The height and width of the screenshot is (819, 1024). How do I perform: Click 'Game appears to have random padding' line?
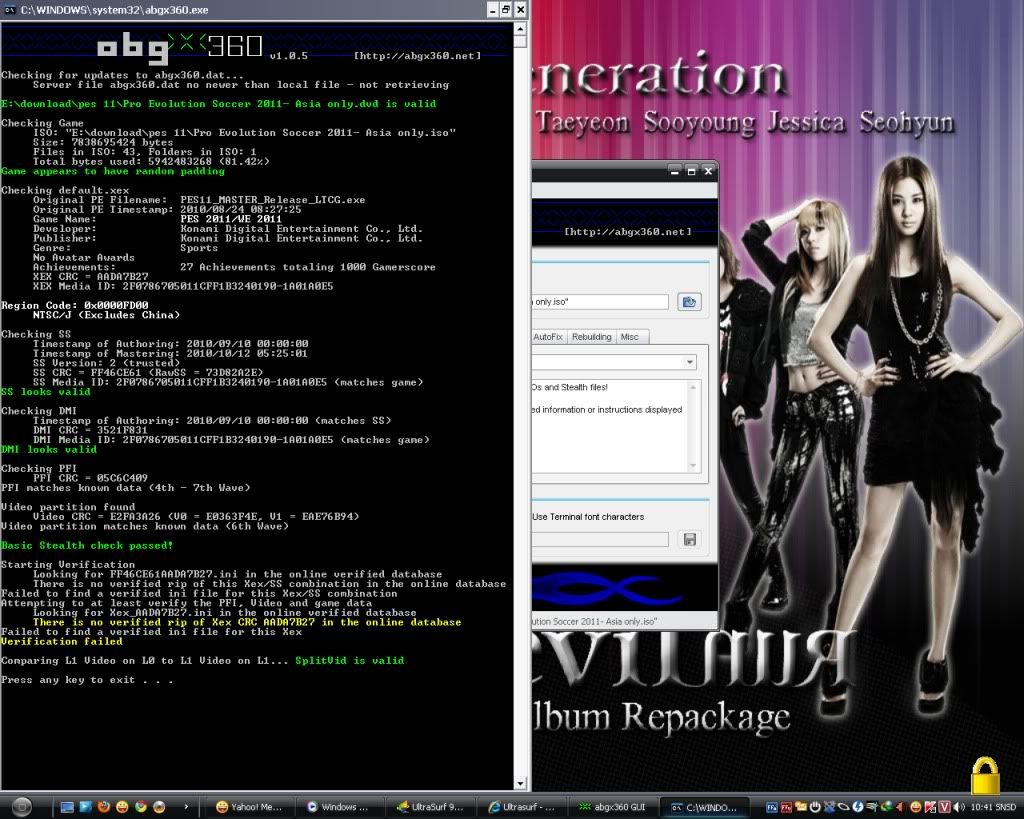tap(112, 171)
